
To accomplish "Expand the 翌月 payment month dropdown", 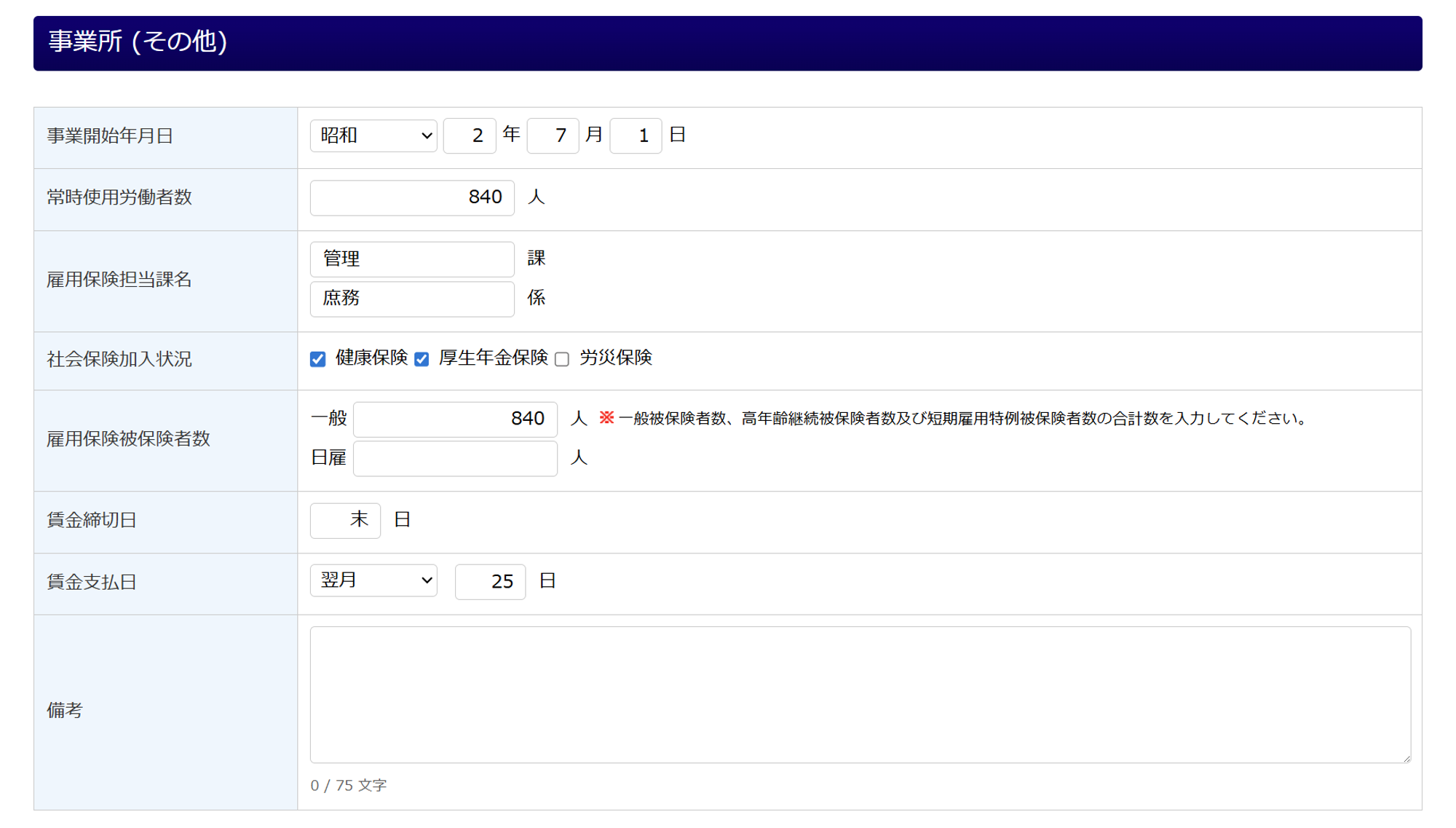I will coord(373,580).
